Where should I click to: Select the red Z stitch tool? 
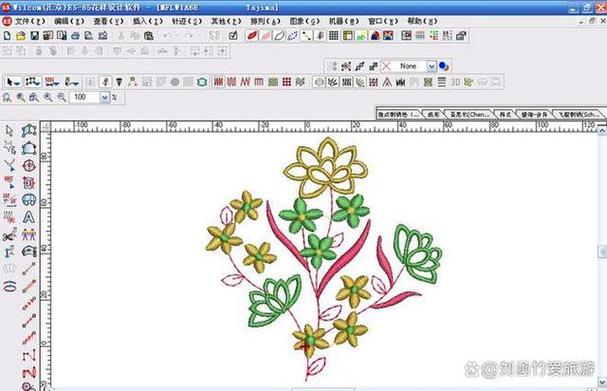point(29,372)
